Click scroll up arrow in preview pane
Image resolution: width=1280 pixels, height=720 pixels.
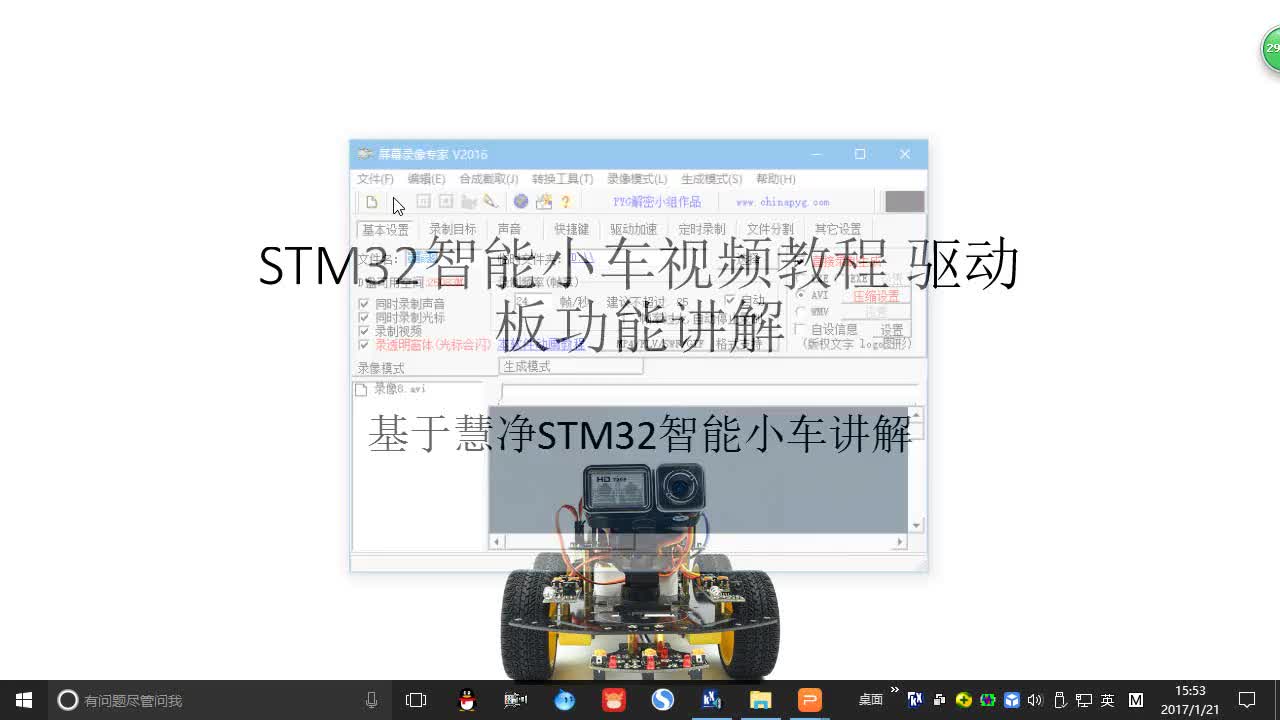coord(916,414)
